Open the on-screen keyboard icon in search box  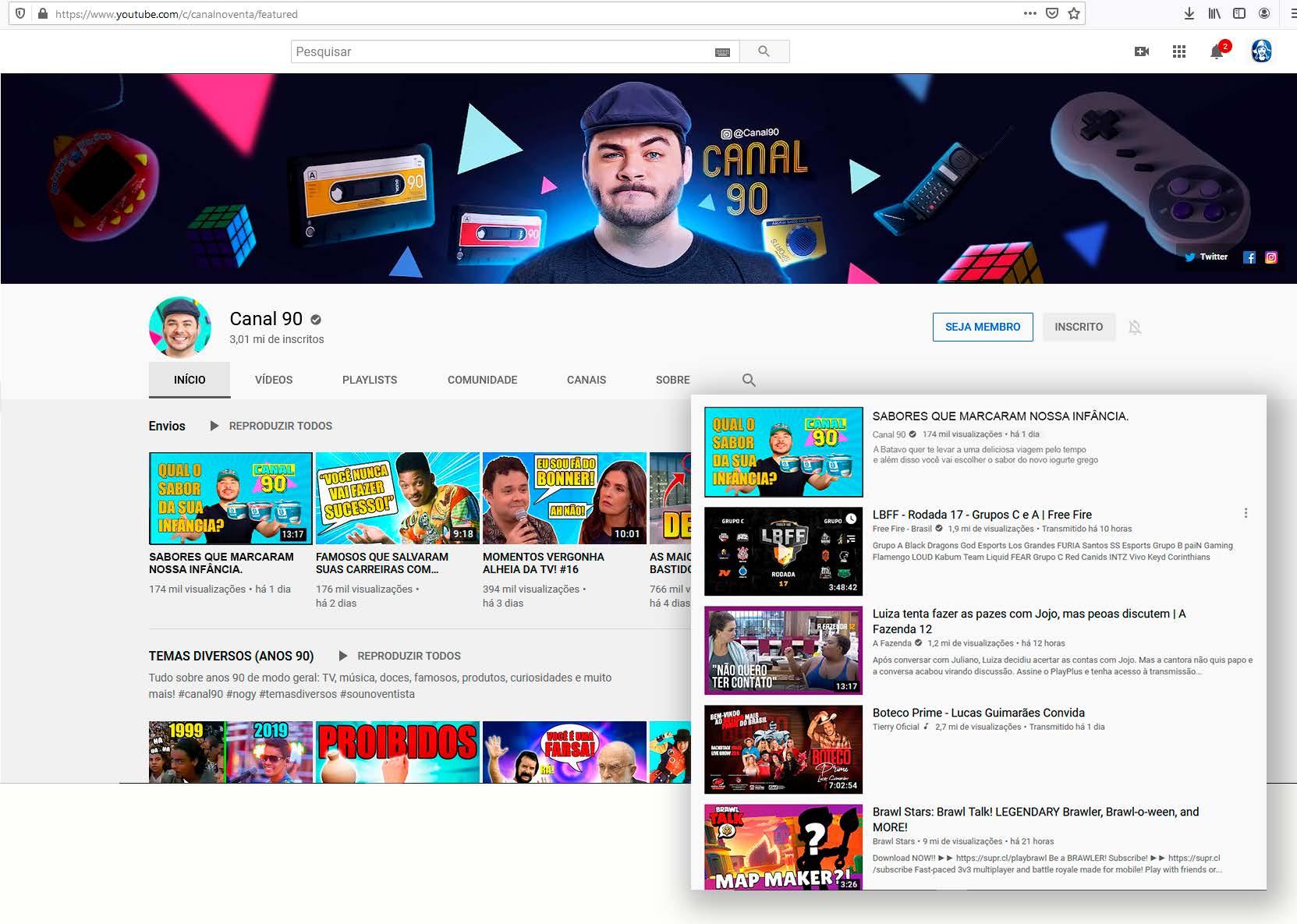click(x=723, y=52)
